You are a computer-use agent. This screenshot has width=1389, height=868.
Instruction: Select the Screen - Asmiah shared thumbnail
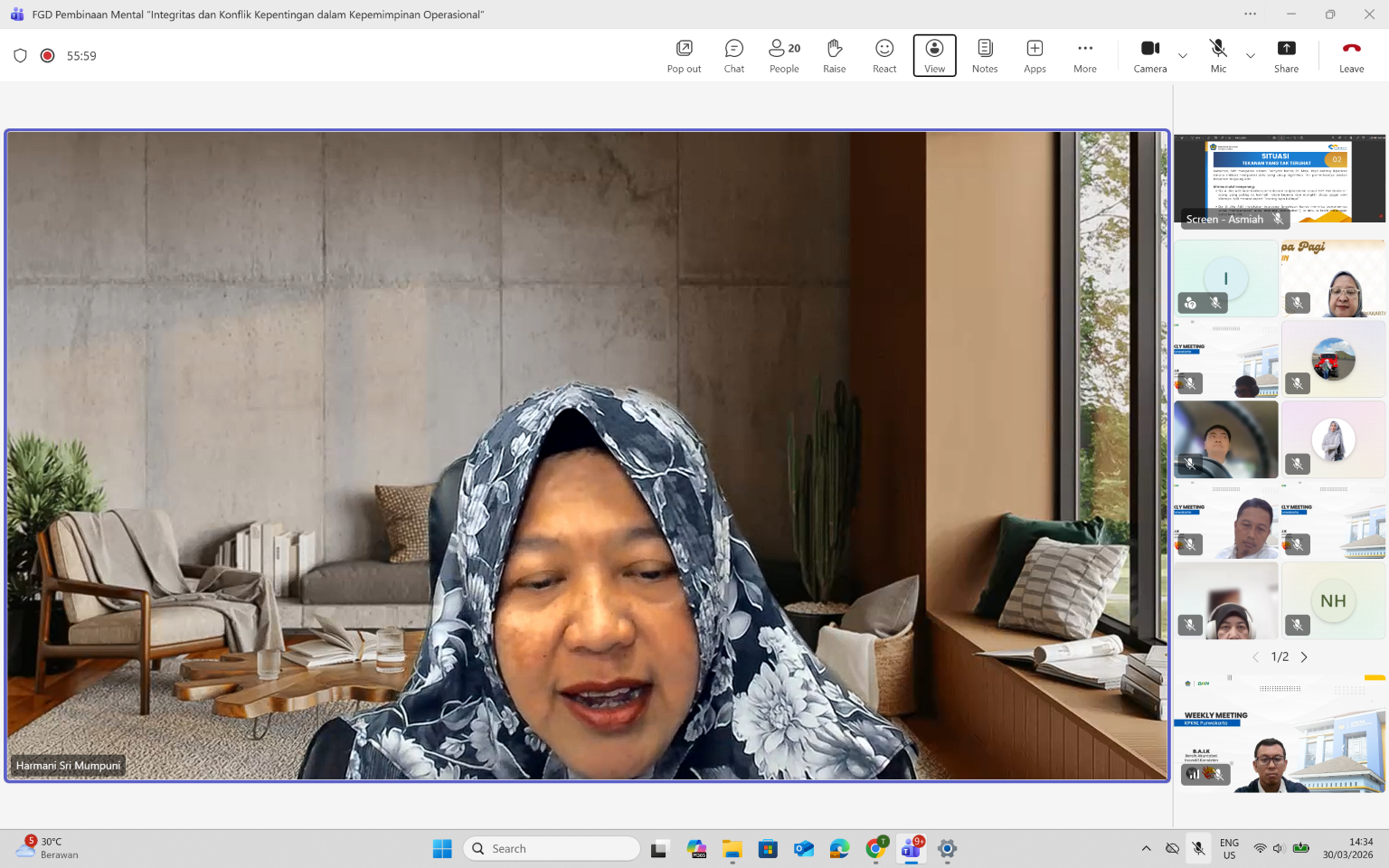coord(1279,179)
